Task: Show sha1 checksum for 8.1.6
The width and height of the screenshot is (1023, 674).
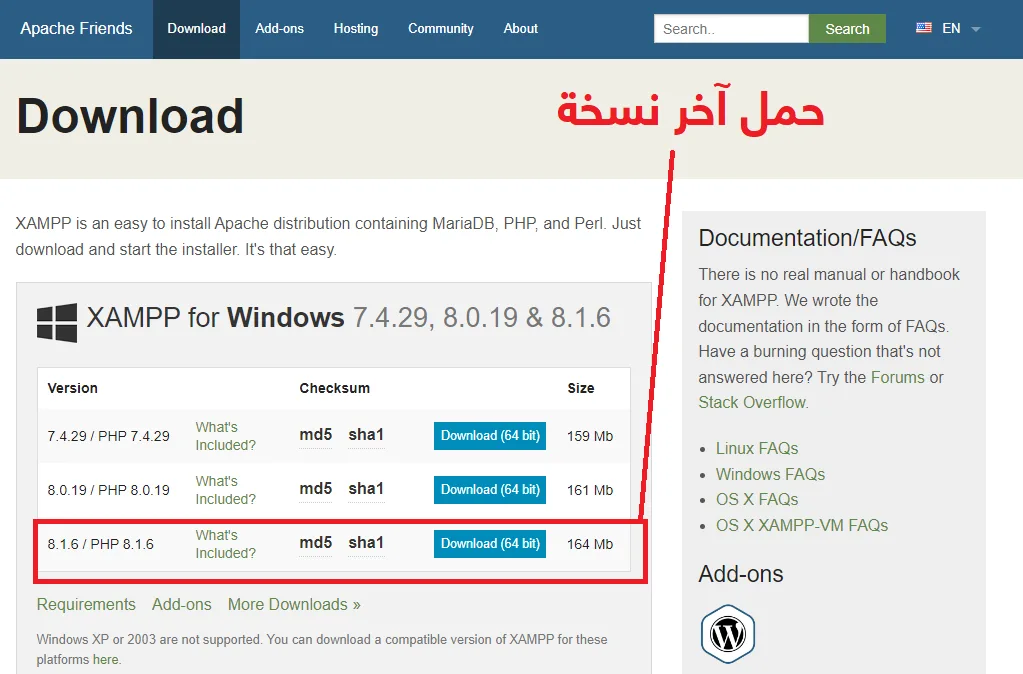Action: click(366, 544)
